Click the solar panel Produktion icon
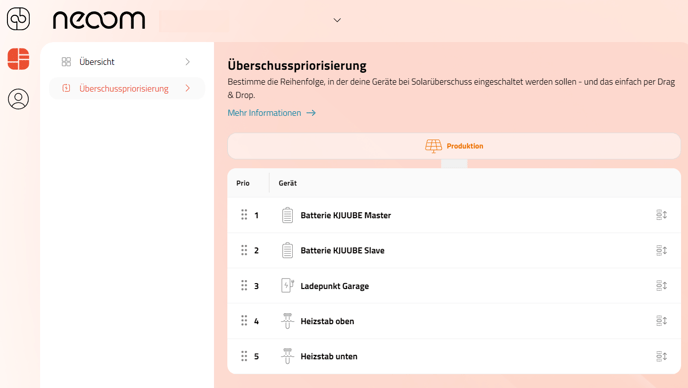This screenshot has height=388, width=688. pos(433,146)
